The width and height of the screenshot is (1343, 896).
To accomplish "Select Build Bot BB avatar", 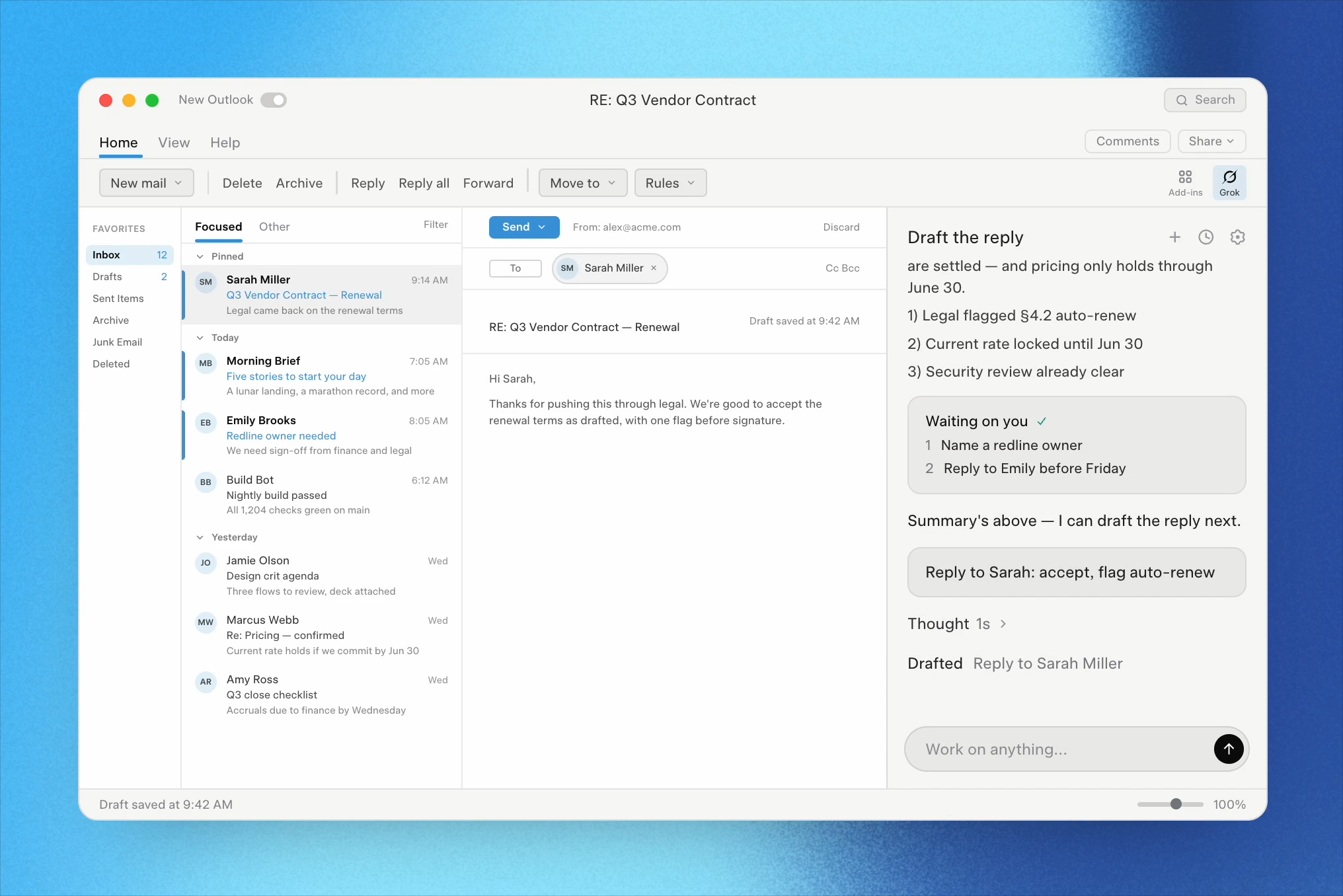I will [x=206, y=482].
